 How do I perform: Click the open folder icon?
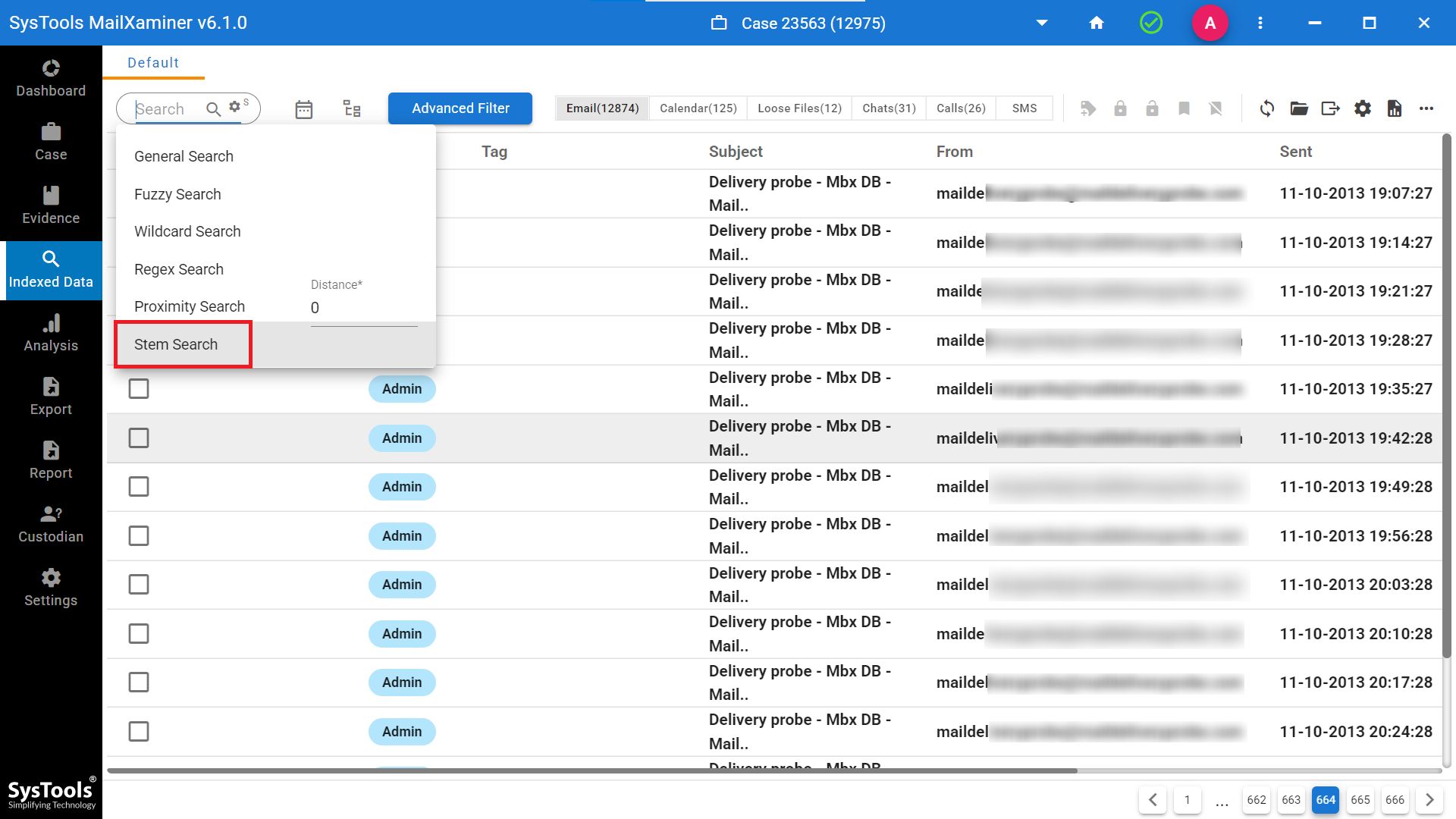(x=1299, y=108)
